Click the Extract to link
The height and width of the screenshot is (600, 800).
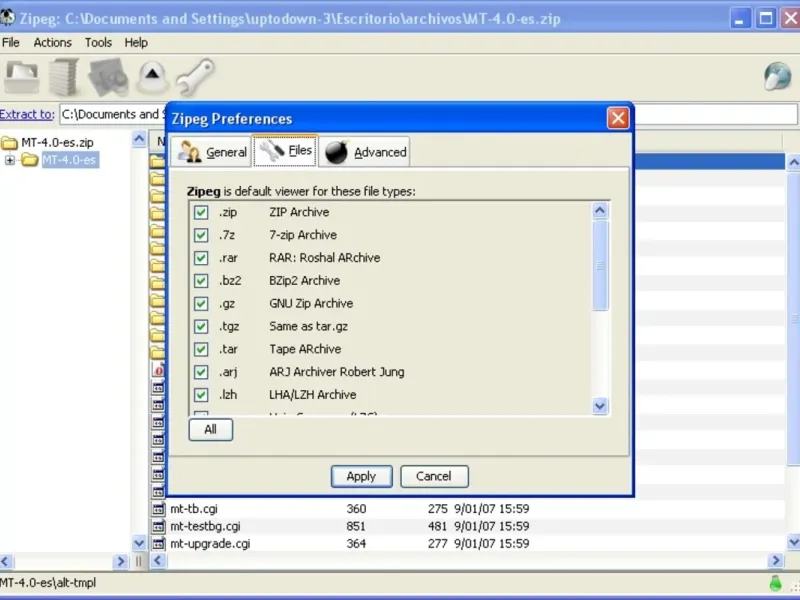[27, 114]
